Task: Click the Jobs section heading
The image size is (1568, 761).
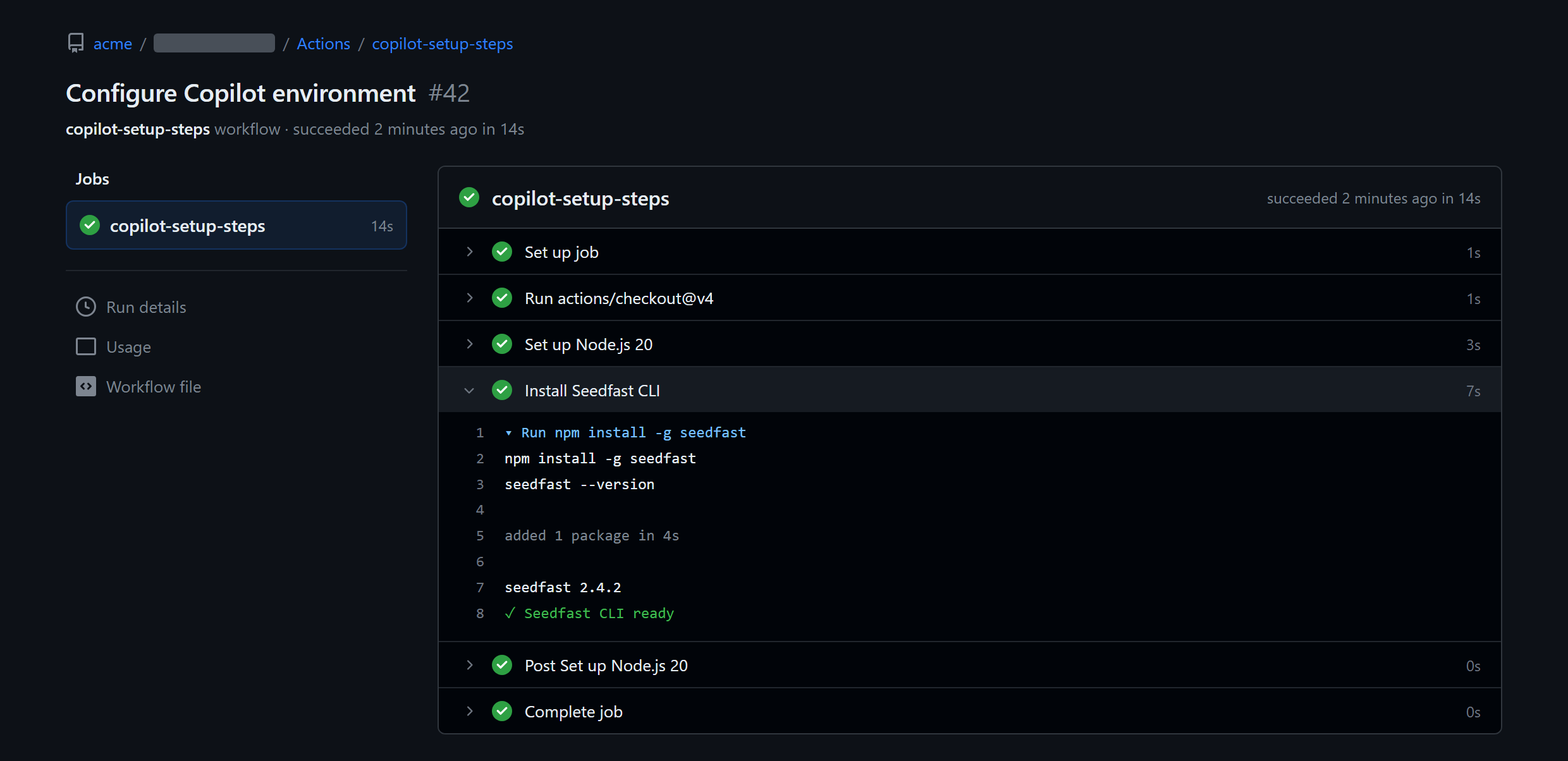Action: [92, 179]
